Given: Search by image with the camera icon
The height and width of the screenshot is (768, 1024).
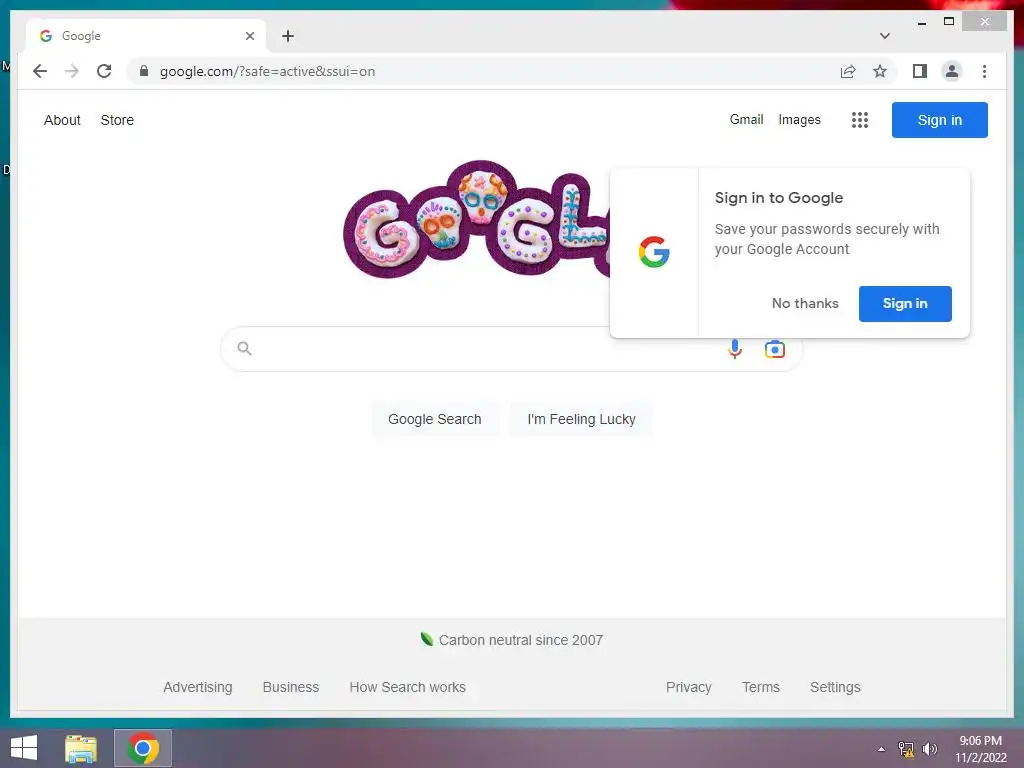Looking at the screenshot, I should 775,349.
